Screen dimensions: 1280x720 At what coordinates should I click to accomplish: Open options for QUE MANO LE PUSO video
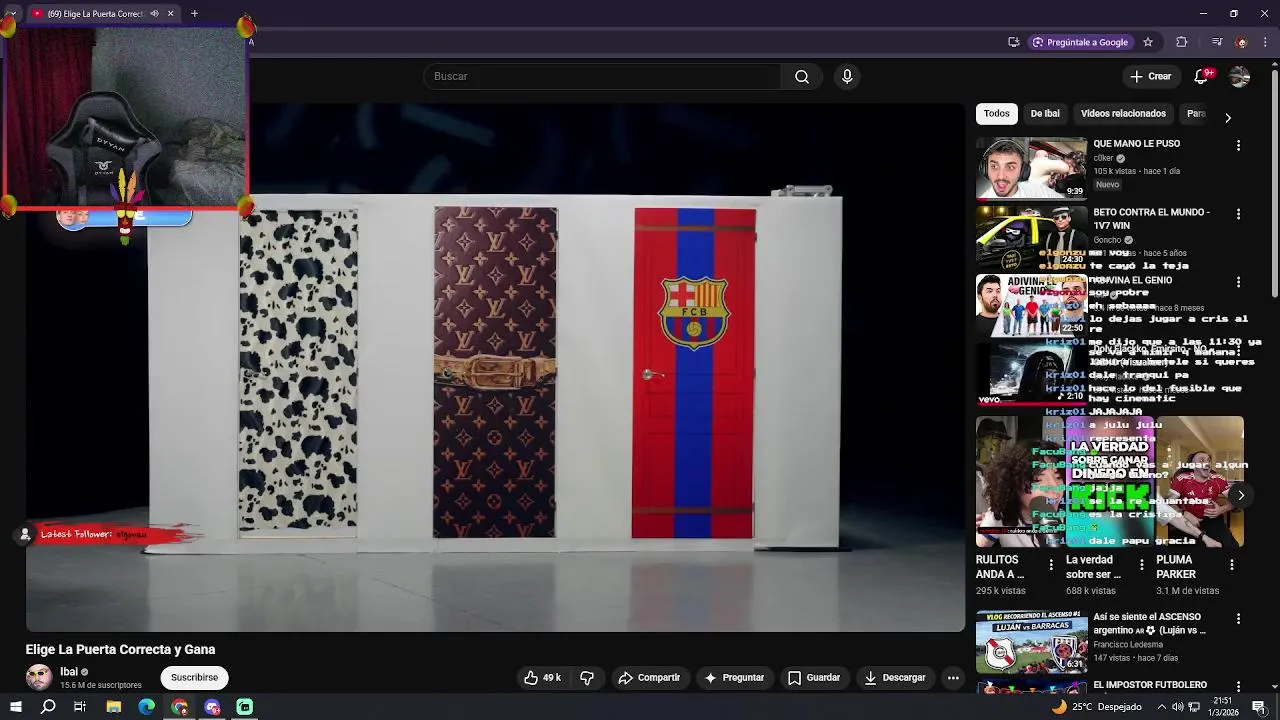1238,146
